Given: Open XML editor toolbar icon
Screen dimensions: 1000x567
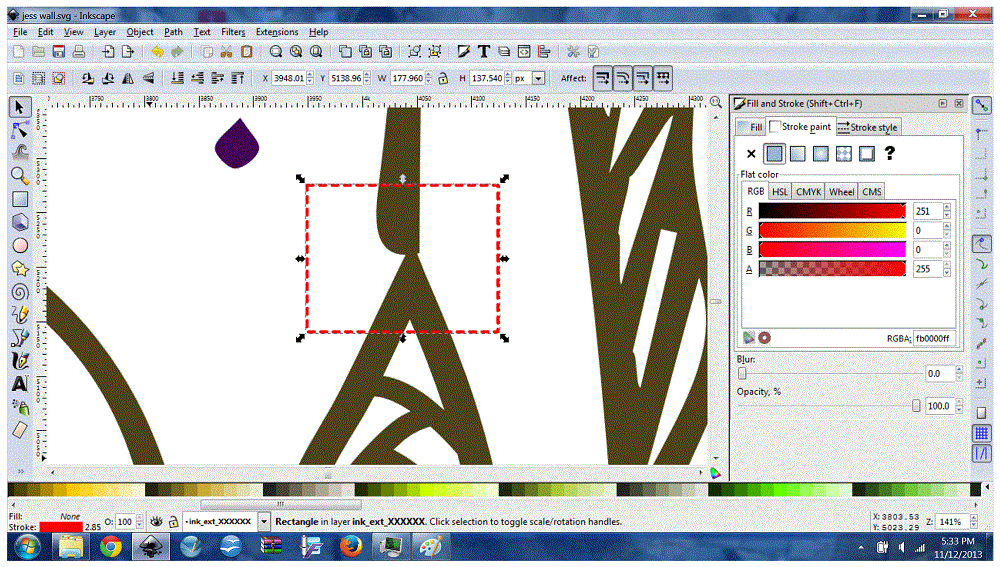Looking at the screenshot, I should point(524,52).
